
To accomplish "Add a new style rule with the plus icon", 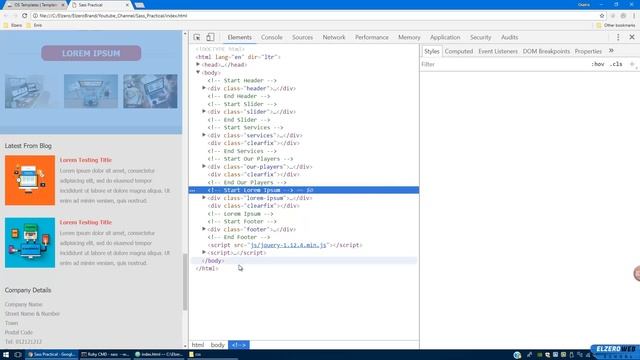I will pos(632,64).
